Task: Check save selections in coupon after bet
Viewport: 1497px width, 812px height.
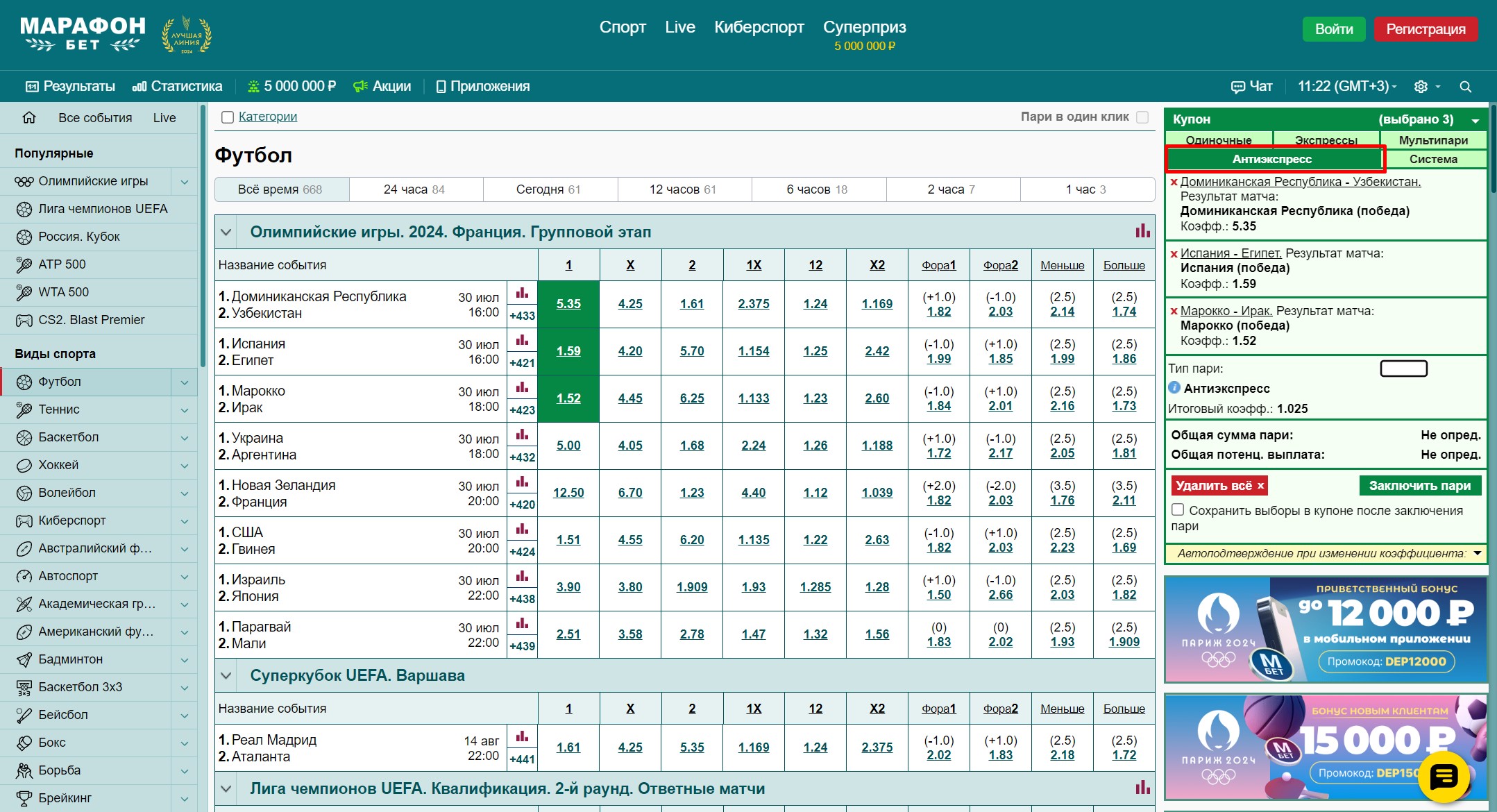Action: coord(1178,510)
